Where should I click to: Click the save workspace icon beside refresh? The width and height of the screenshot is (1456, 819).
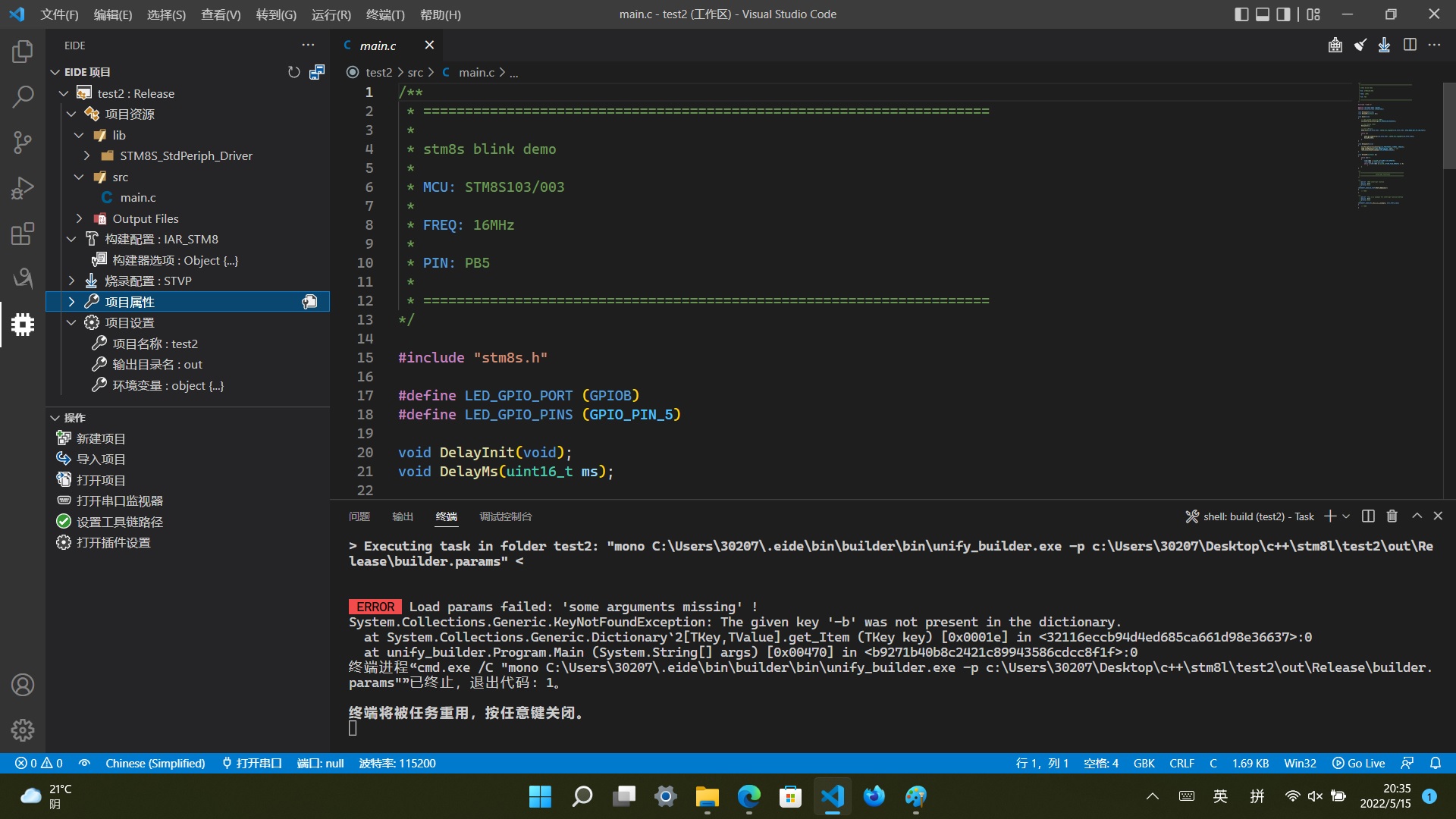point(317,72)
